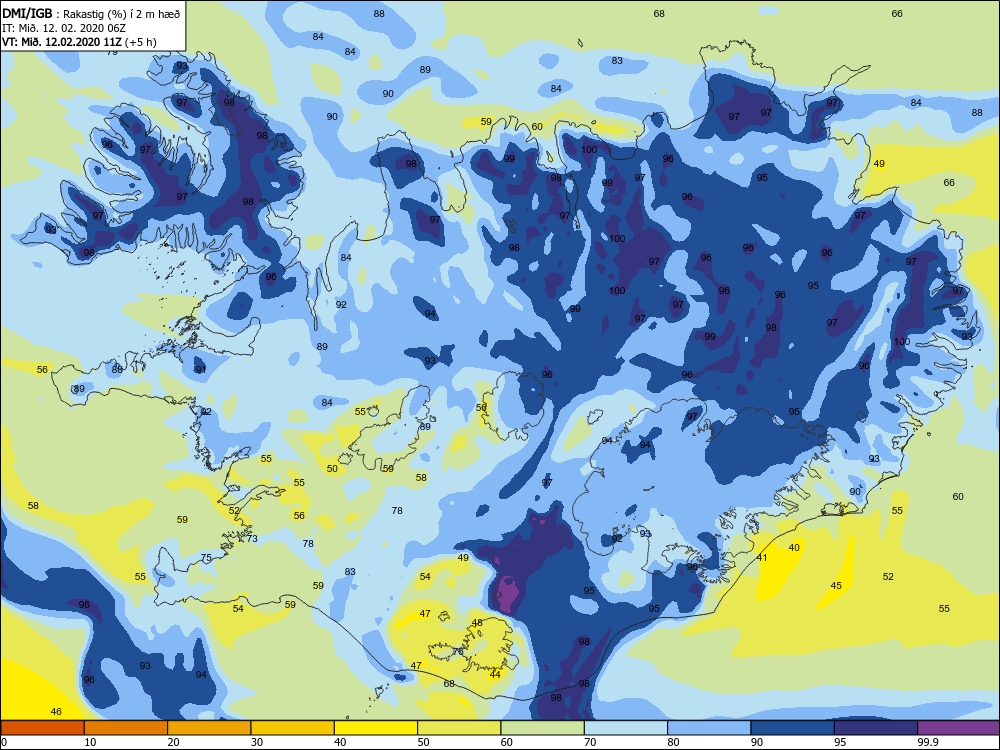Click the "VT: Mið. 12.02.2020 11Z (+5 h)" line

pyautogui.click(x=79, y=42)
